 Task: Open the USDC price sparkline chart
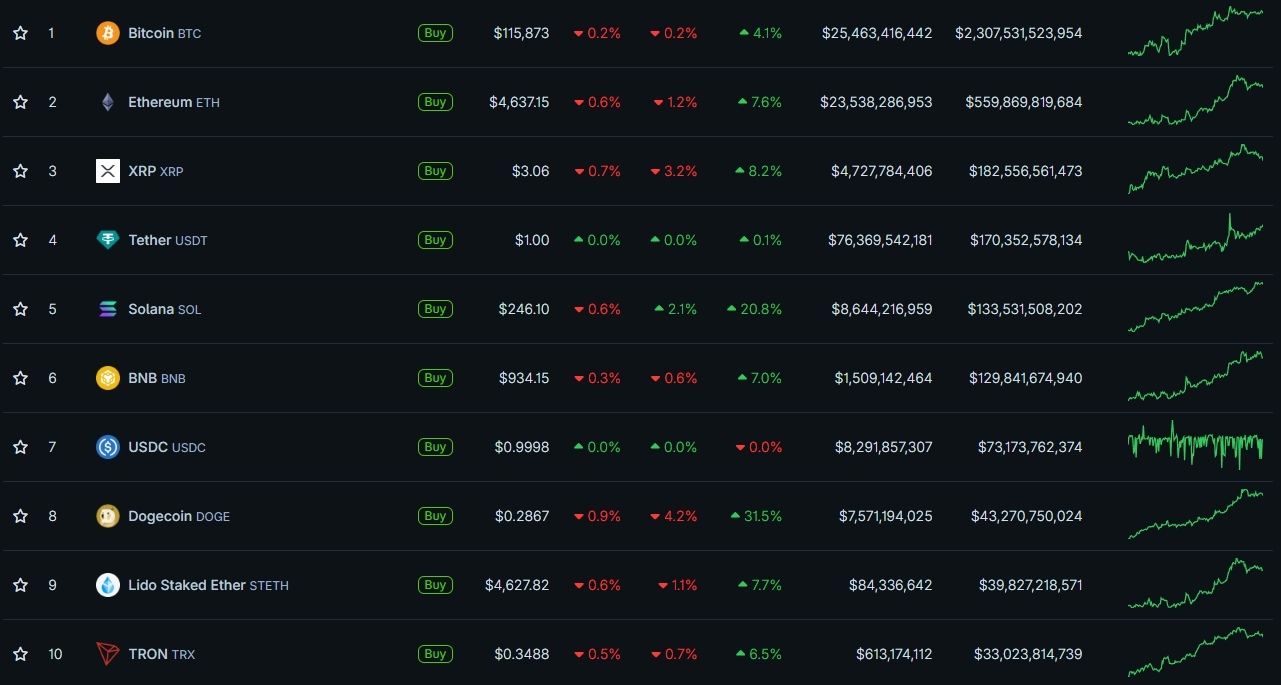pyautogui.click(x=1195, y=447)
